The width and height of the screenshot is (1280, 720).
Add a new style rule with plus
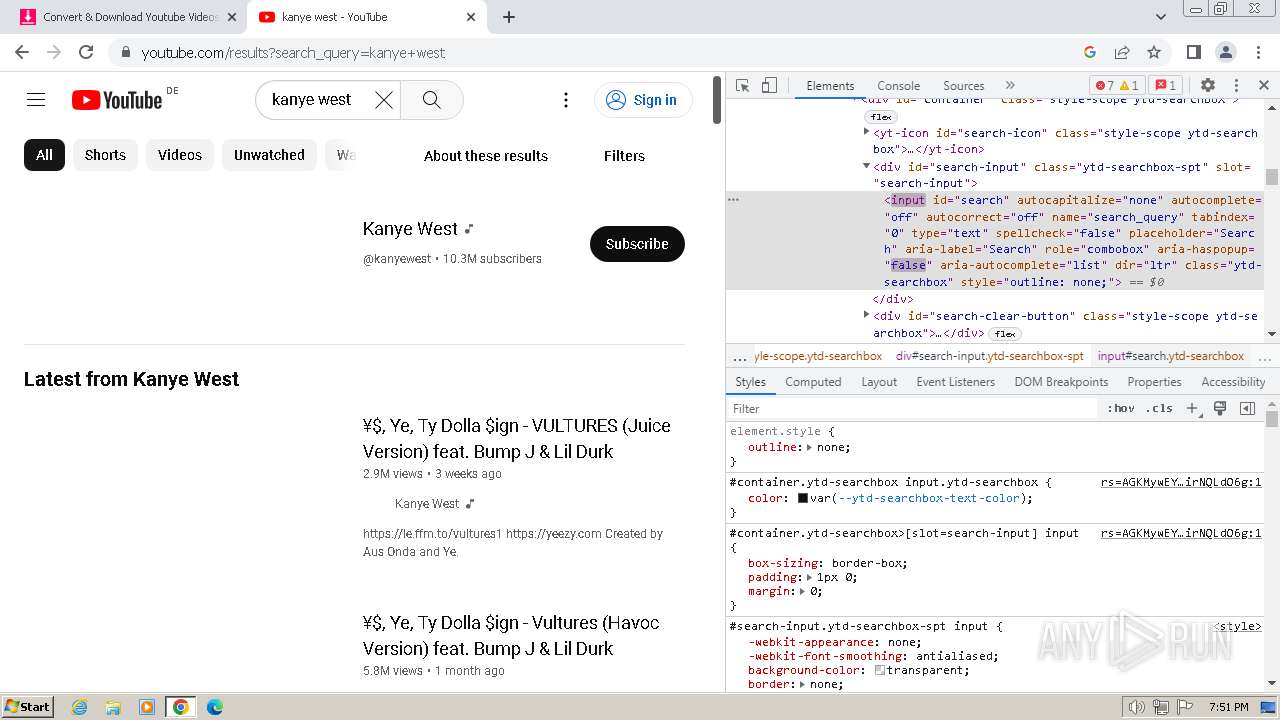pos(1192,408)
